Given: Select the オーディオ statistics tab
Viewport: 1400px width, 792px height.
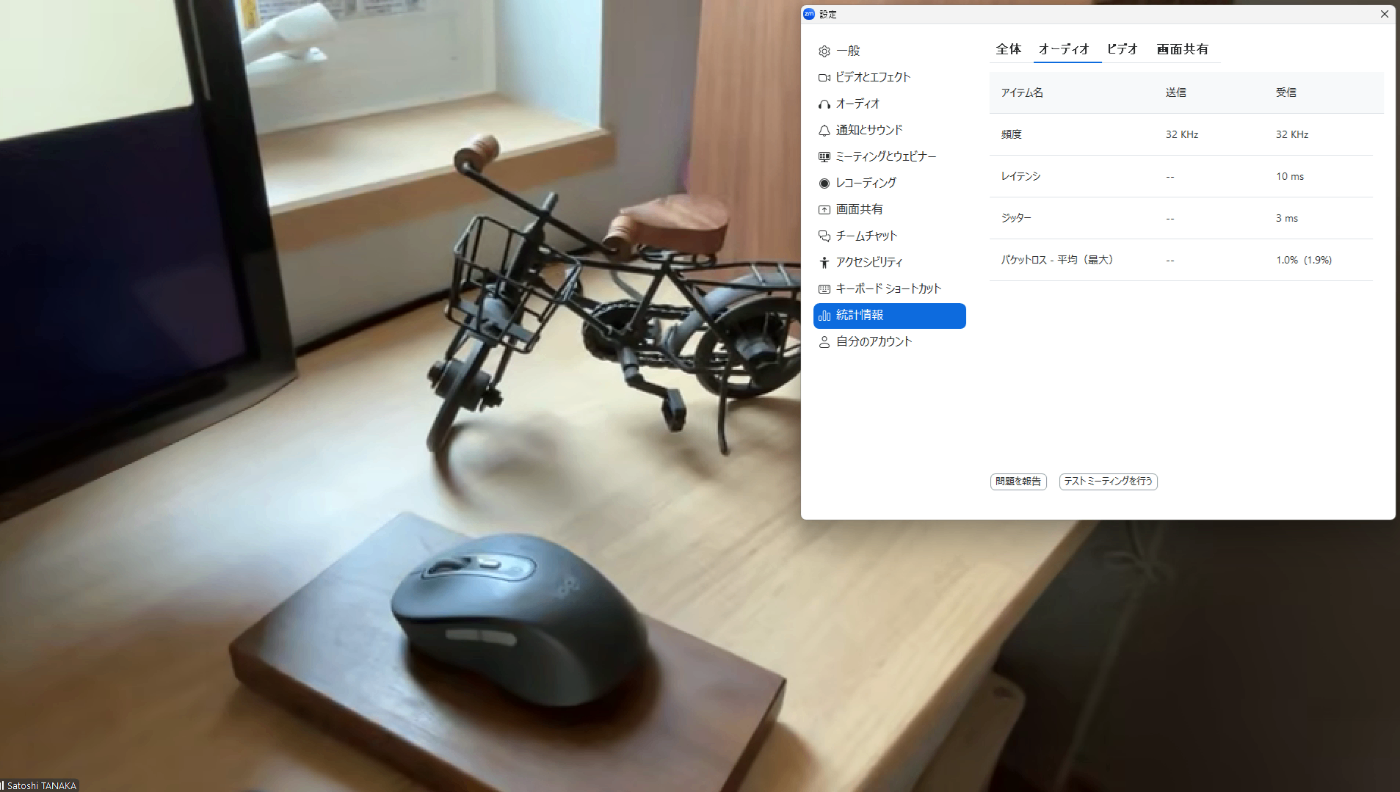Looking at the screenshot, I should tap(1064, 49).
